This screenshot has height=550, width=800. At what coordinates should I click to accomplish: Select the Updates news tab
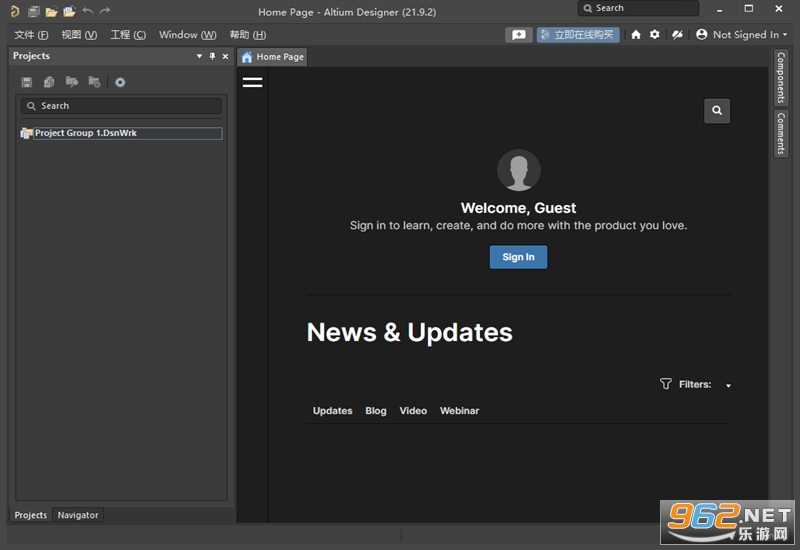pos(333,411)
